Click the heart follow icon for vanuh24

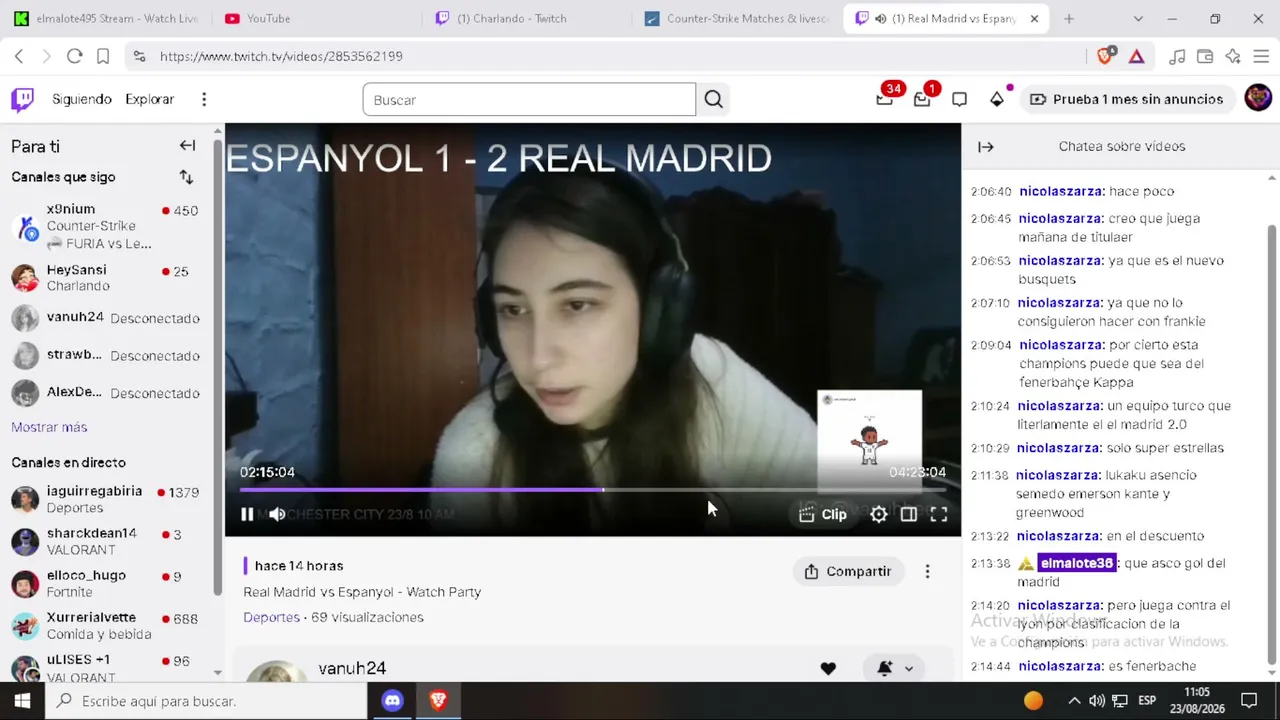(x=828, y=668)
